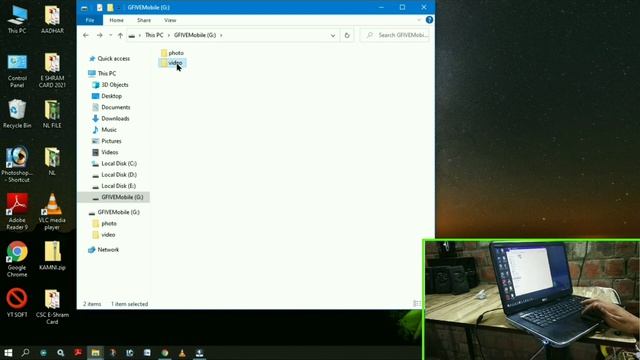Switch to the View ribbon tab
This screenshot has width=640, height=360.
[170, 20]
